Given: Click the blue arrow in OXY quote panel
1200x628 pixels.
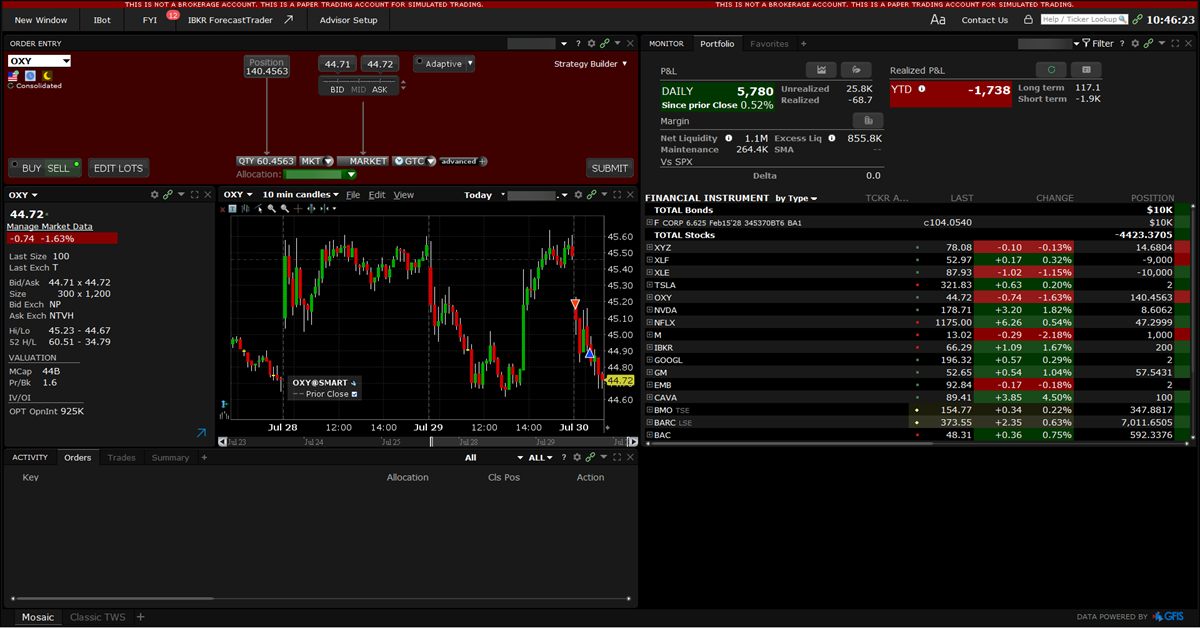Looking at the screenshot, I should coord(201,433).
